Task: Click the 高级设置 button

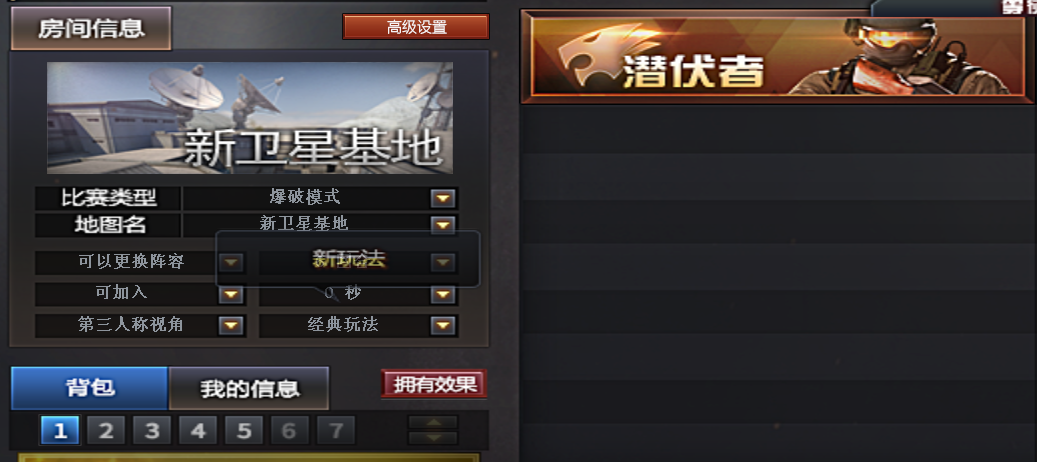Action: (x=416, y=27)
